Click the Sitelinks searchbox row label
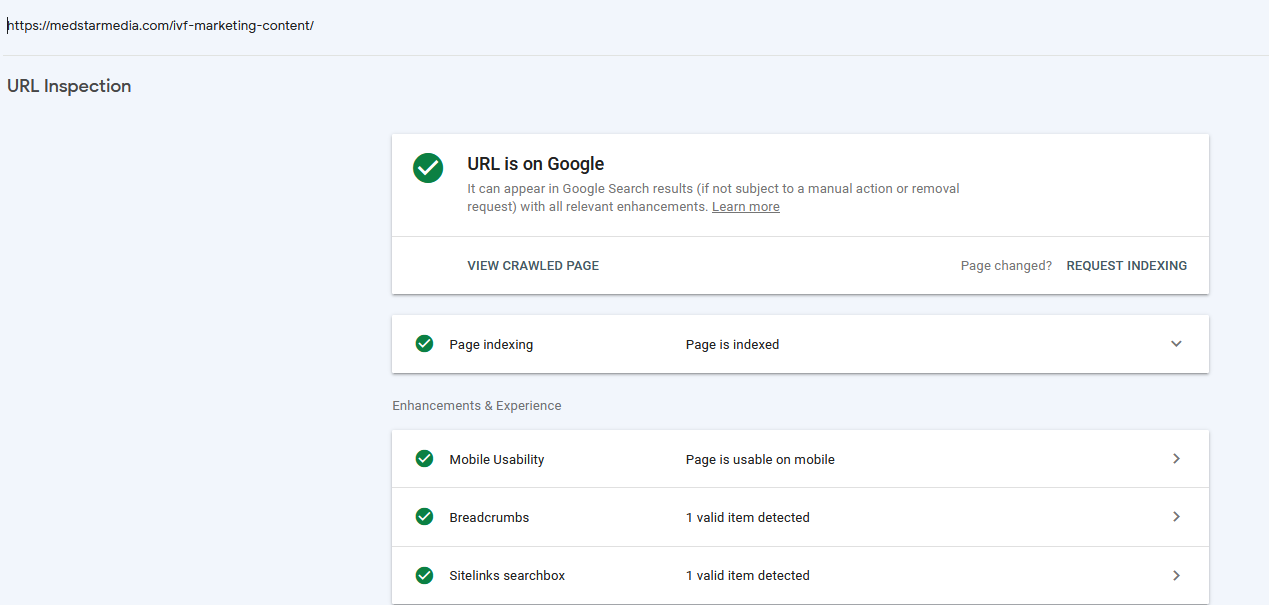Viewport: 1269px width, 605px height. click(507, 576)
